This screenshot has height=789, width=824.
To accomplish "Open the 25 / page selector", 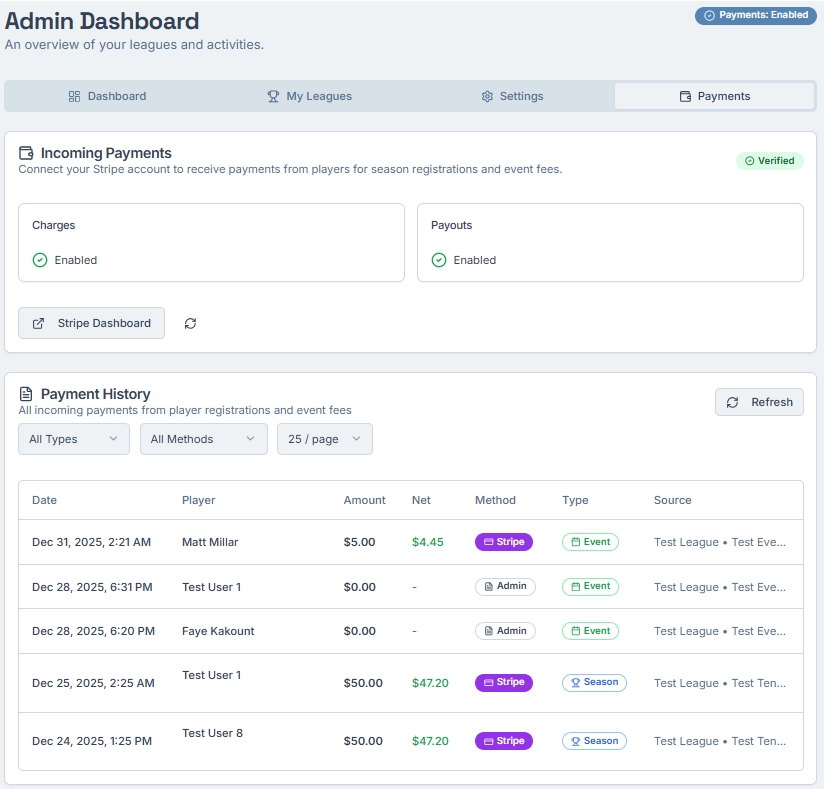I will [x=324, y=438].
